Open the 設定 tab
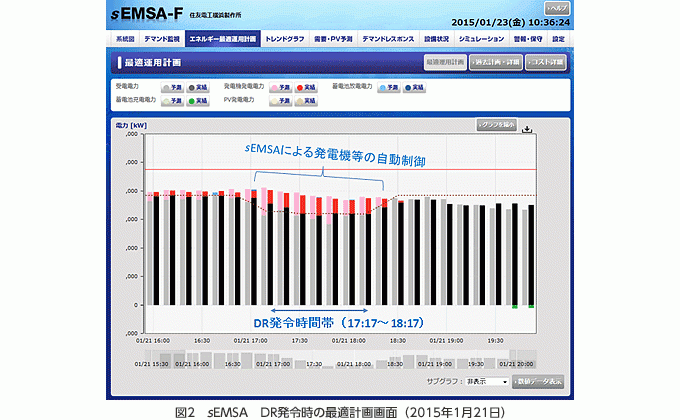This screenshot has height=420, width=680. pos(559,39)
